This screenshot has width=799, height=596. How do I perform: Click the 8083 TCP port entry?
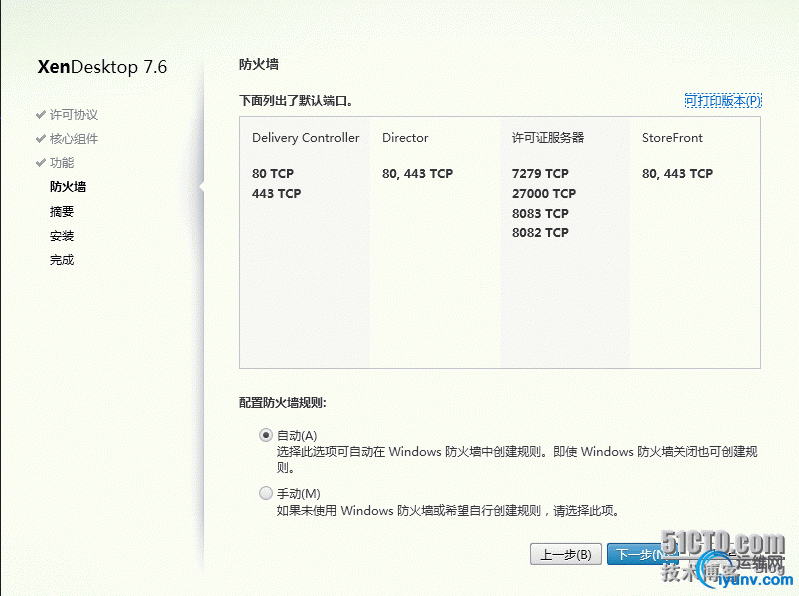pos(540,213)
